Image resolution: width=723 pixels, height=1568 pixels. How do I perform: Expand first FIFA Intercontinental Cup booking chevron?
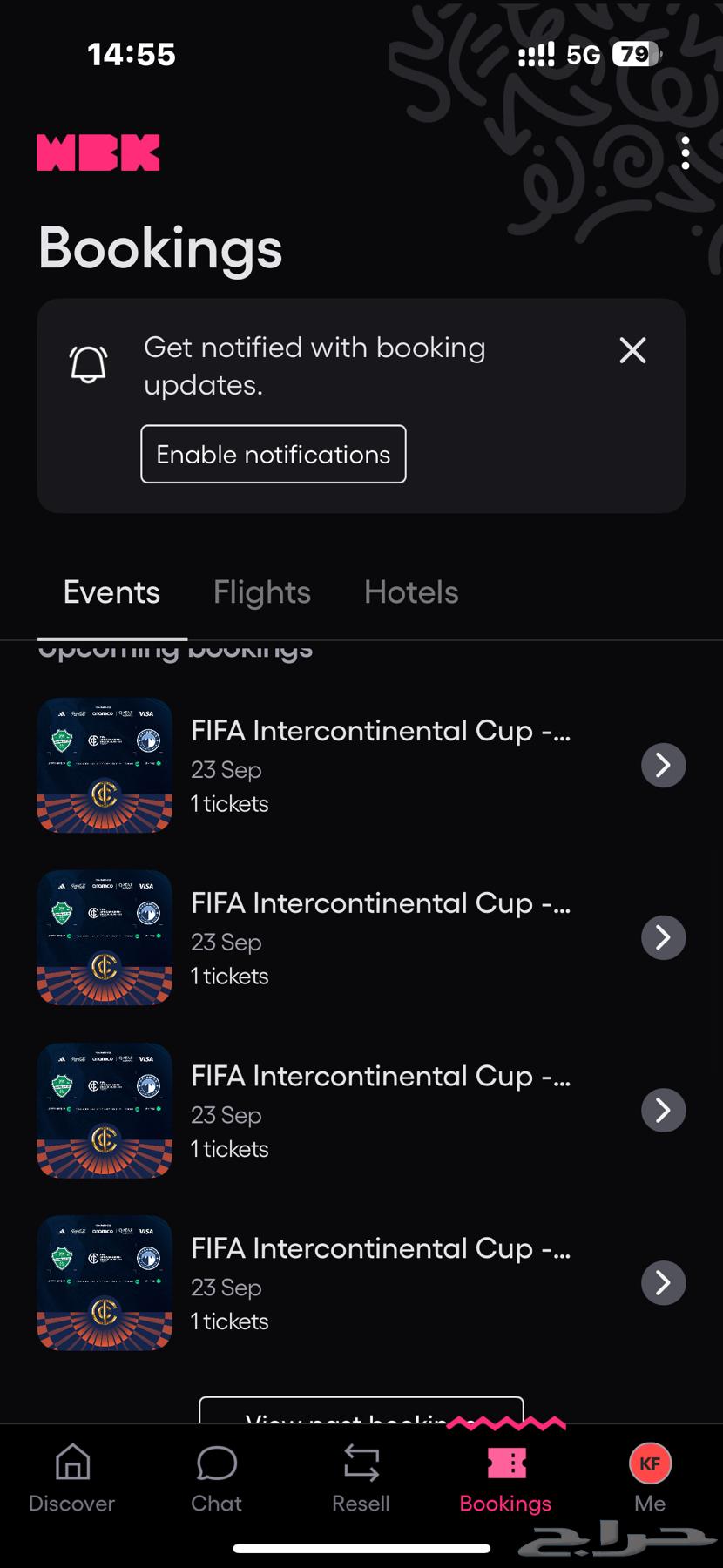click(663, 765)
